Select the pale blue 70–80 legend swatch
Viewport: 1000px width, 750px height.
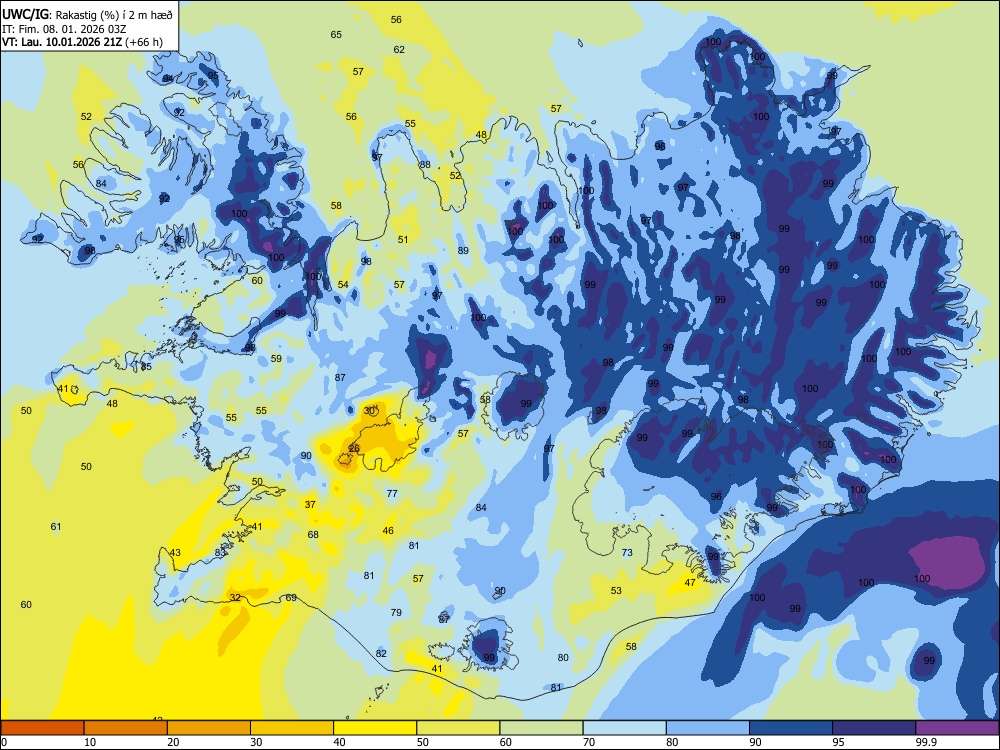pyautogui.click(x=624, y=728)
